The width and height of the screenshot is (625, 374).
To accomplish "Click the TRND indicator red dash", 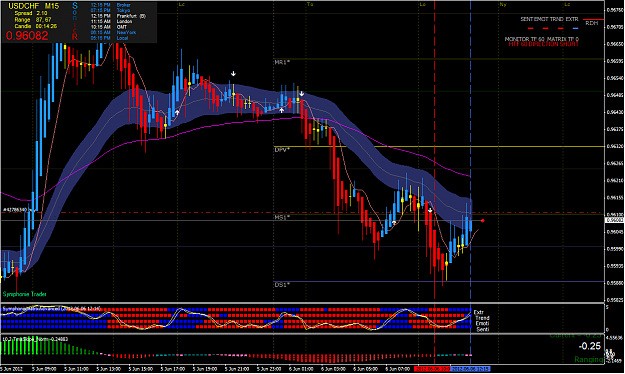I will 560,28.
